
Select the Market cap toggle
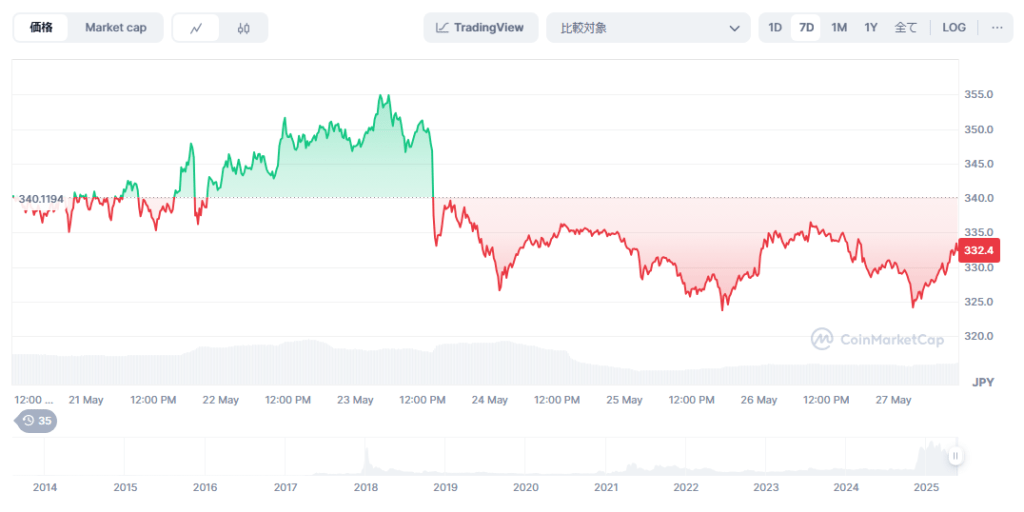[115, 28]
